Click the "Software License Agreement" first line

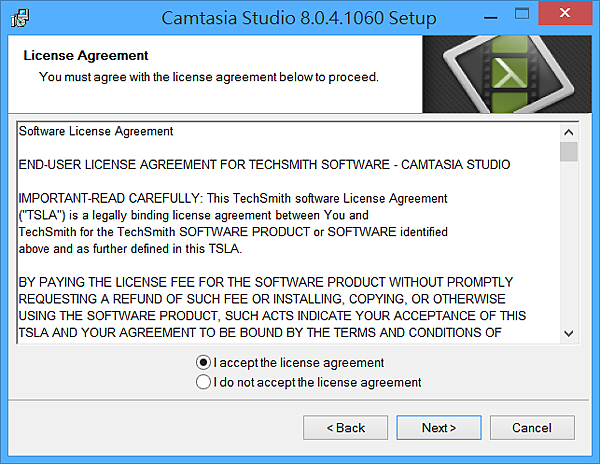pos(96,131)
